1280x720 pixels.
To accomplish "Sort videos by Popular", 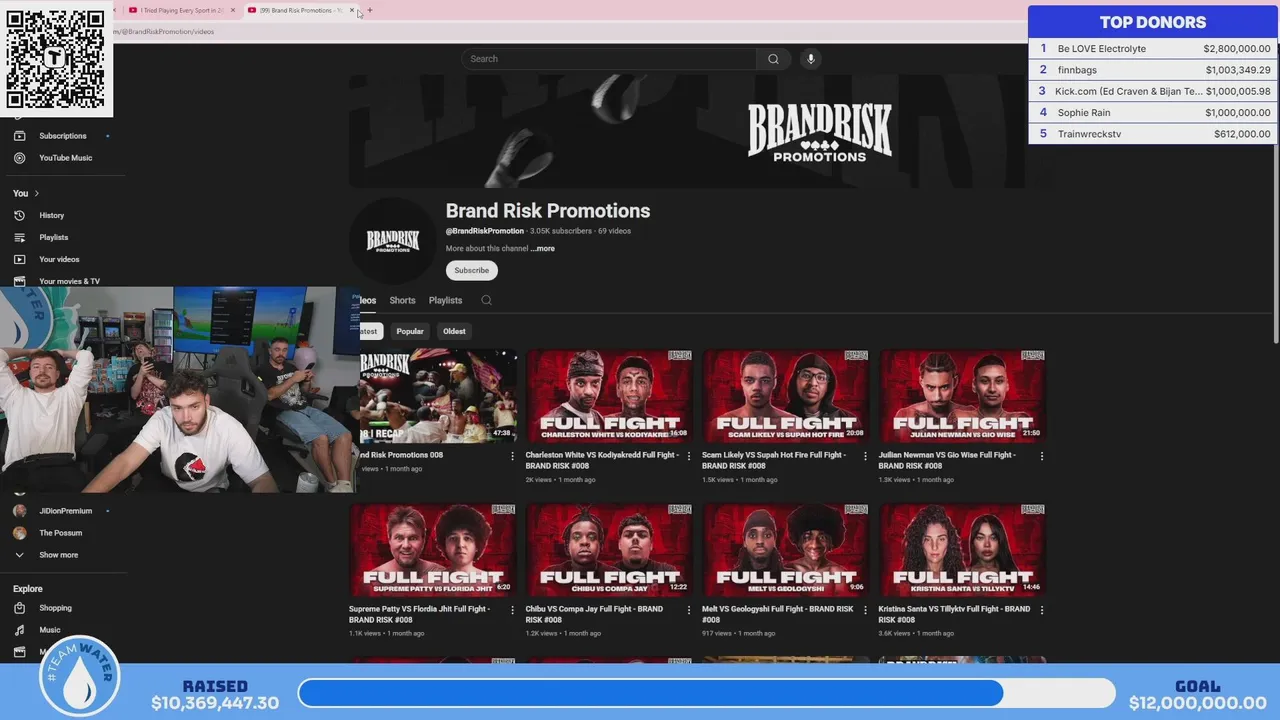I will (x=410, y=331).
